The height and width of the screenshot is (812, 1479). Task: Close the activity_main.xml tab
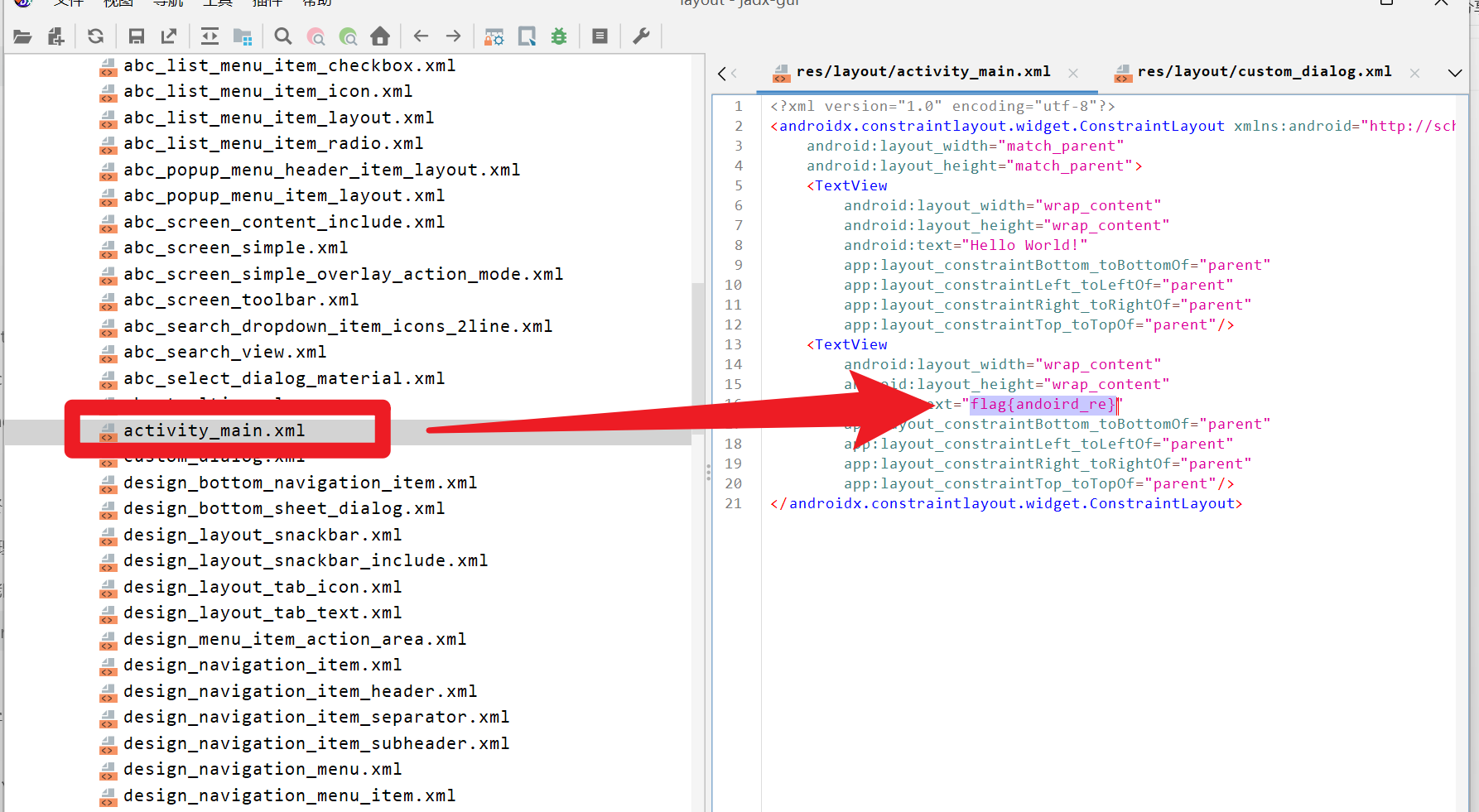tap(1073, 73)
